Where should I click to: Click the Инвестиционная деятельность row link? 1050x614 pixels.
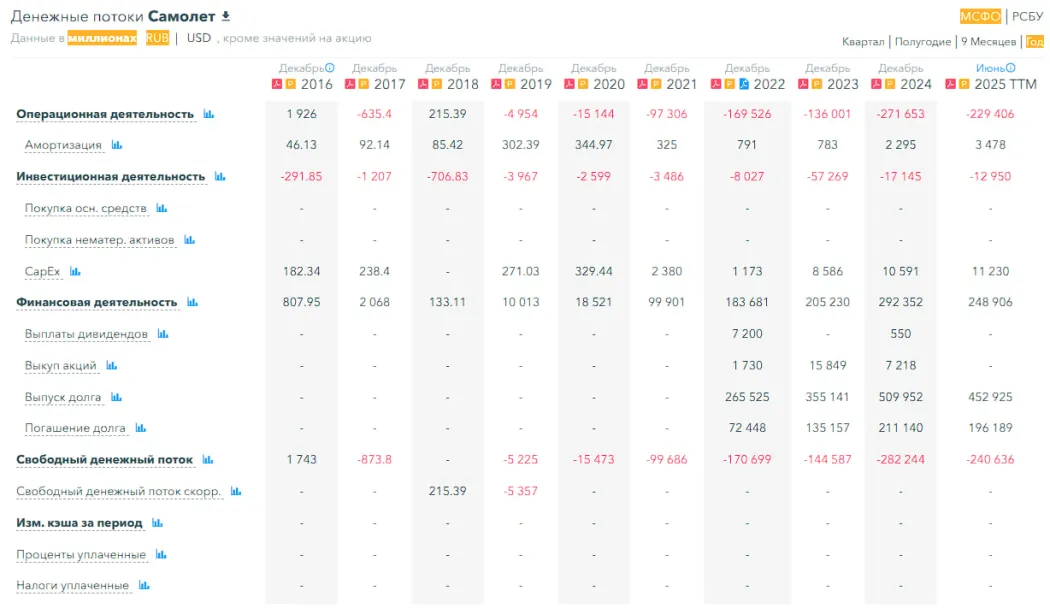tap(110, 177)
